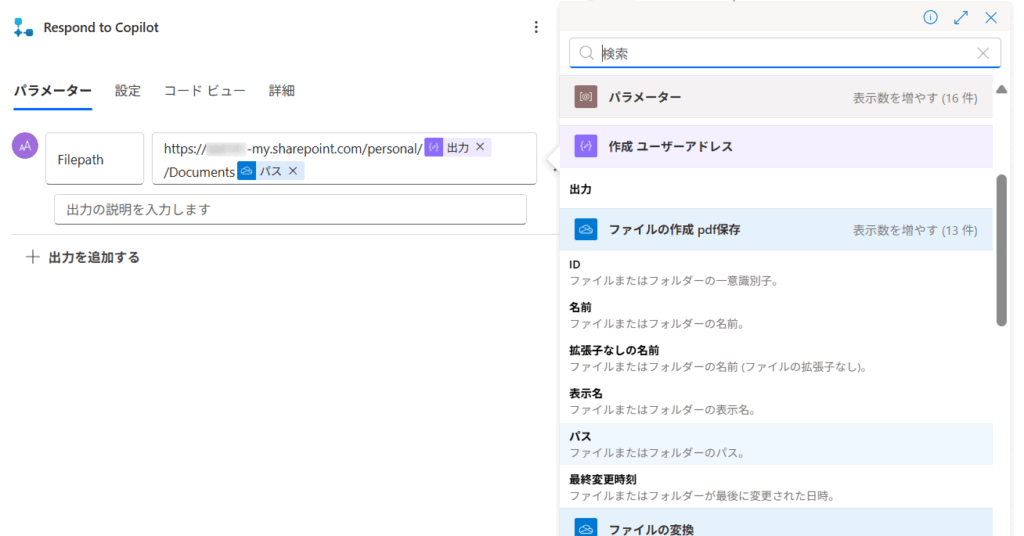This screenshot has width=1024, height=536.
Task: Open the three-dot more options menu
Action: [536, 28]
